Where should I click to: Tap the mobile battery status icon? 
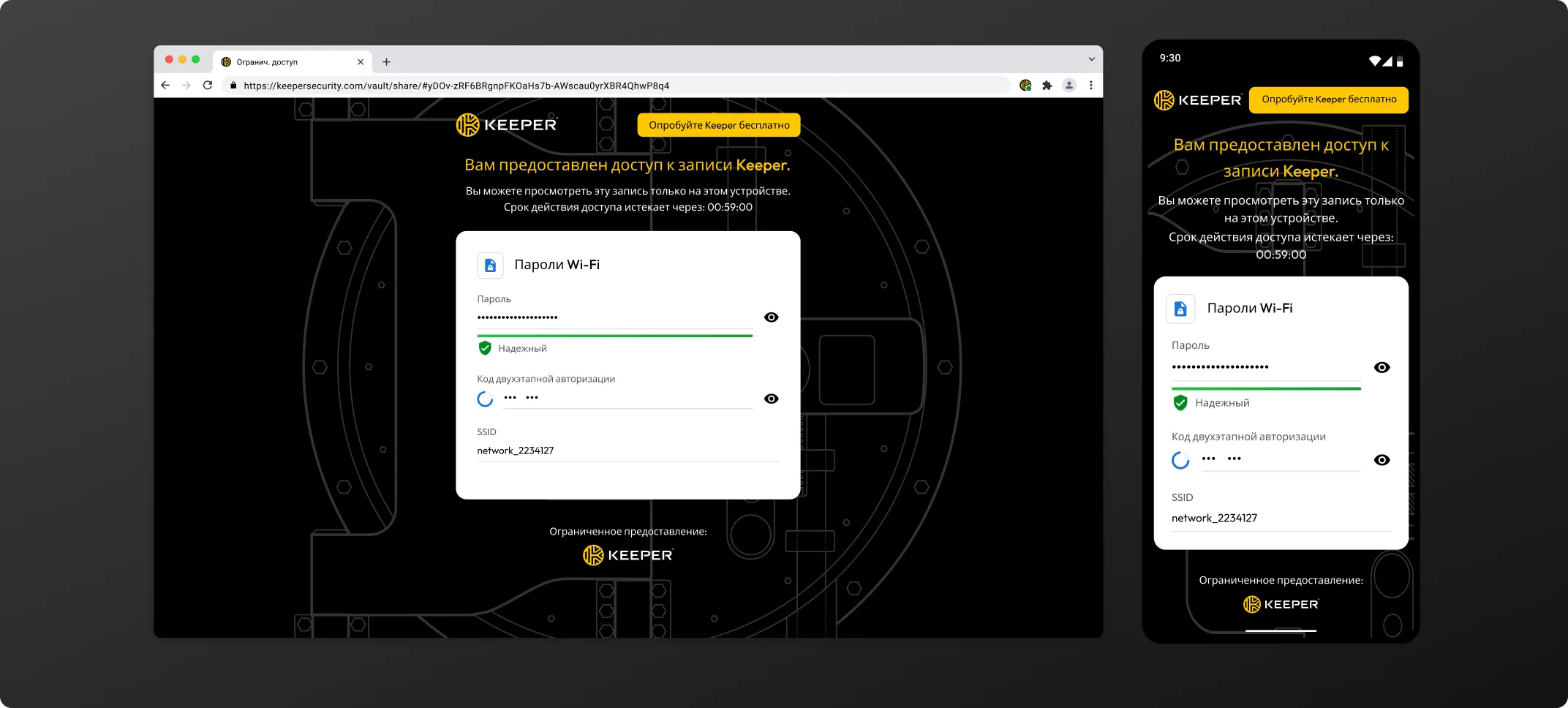(1400, 61)
